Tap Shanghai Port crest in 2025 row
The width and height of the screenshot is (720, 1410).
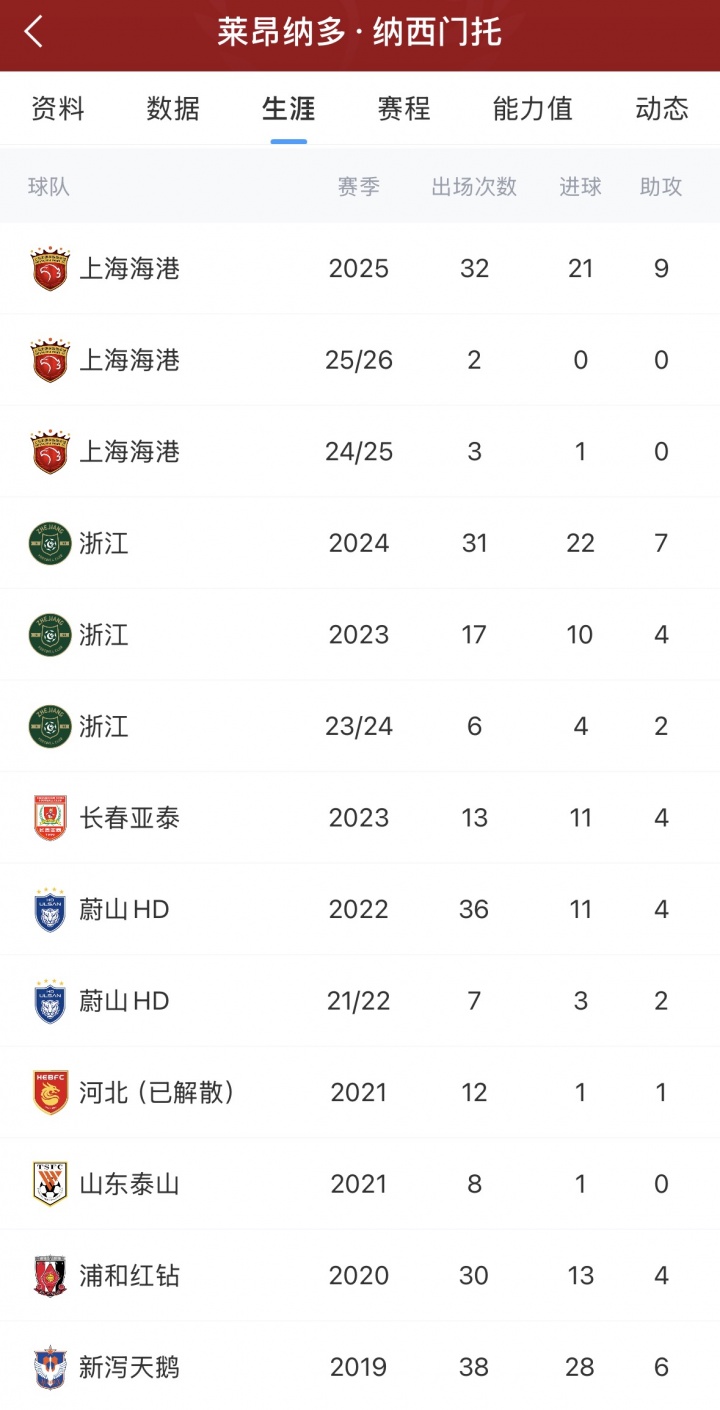pos(50,269)
